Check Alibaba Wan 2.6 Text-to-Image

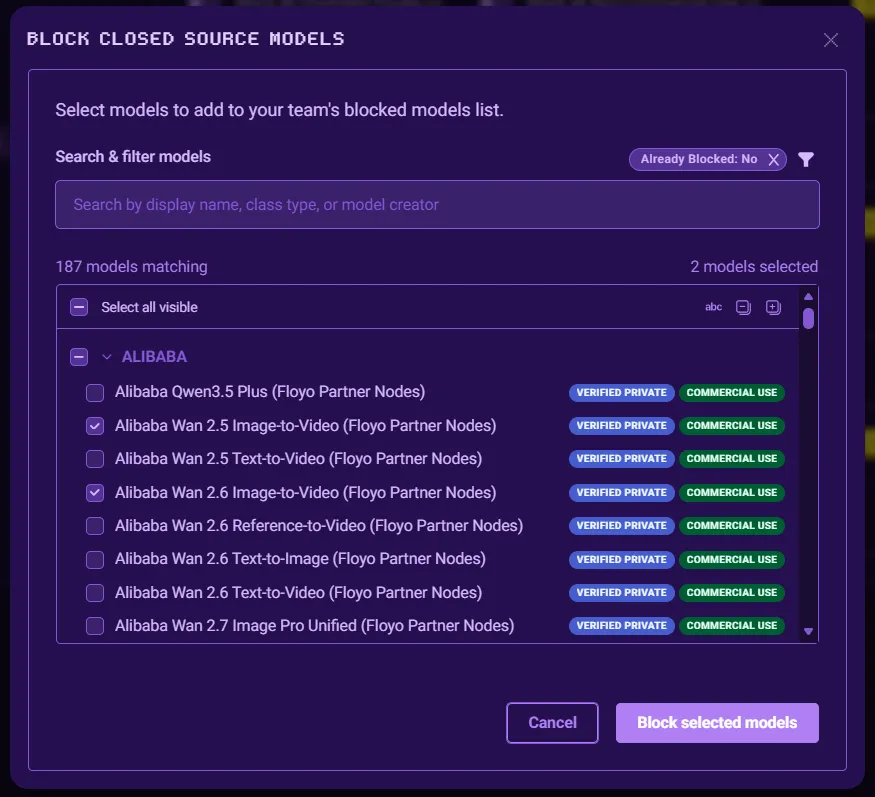click(x=95, y=559)
